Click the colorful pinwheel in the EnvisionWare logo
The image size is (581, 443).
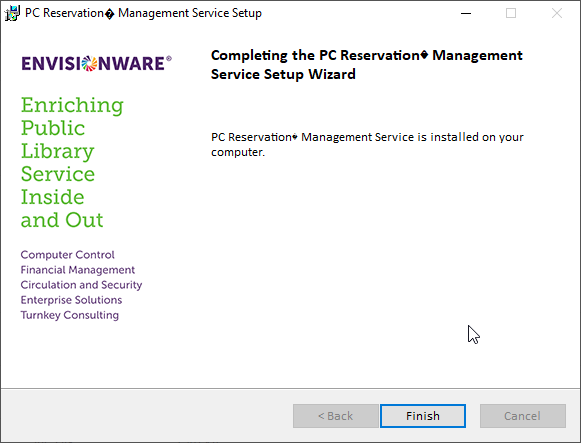(89, 63)
